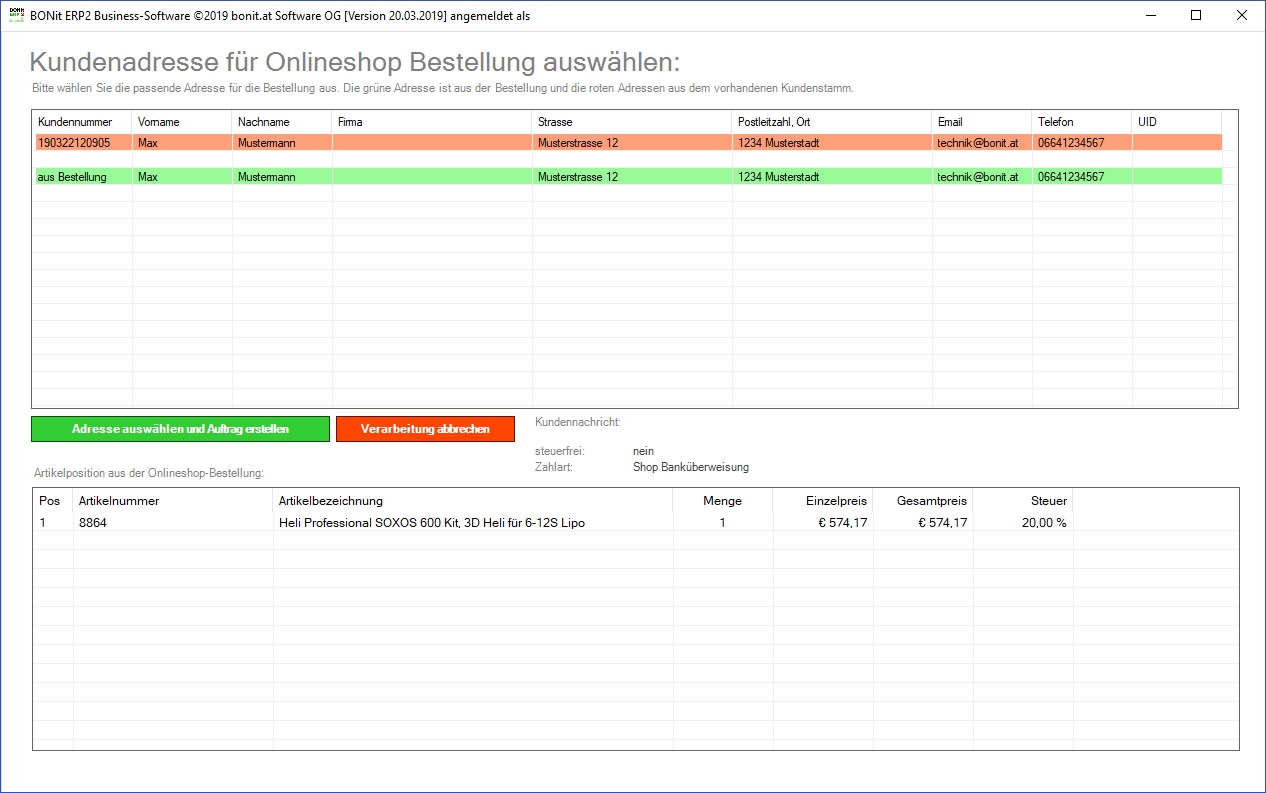Viewport: 1266px width, 793px height.
Task: Select 'Heli Professional SOXOS 600 Kit' article row
Action: [553, 523]
